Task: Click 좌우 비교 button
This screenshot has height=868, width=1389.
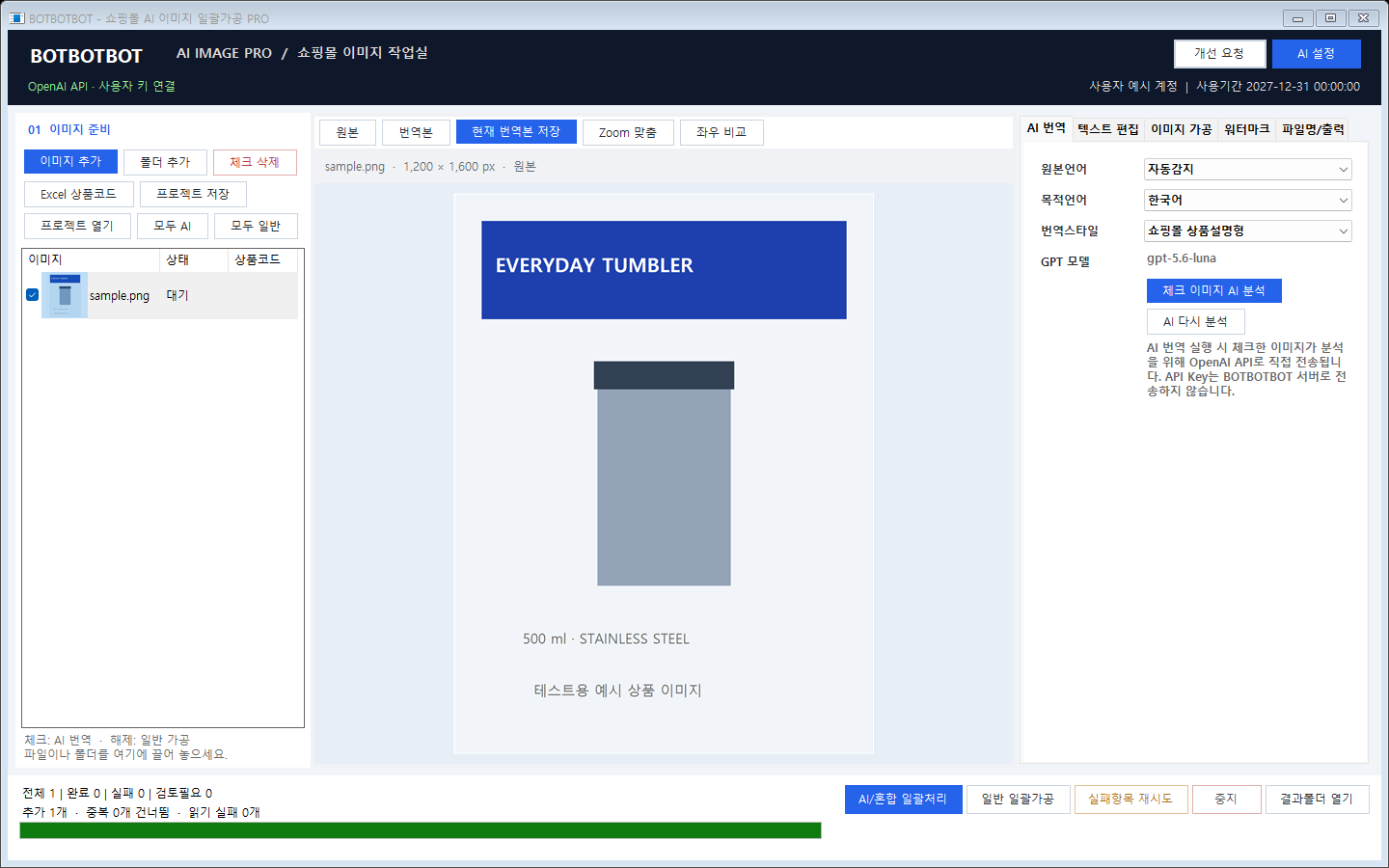Action: (722, 132)
